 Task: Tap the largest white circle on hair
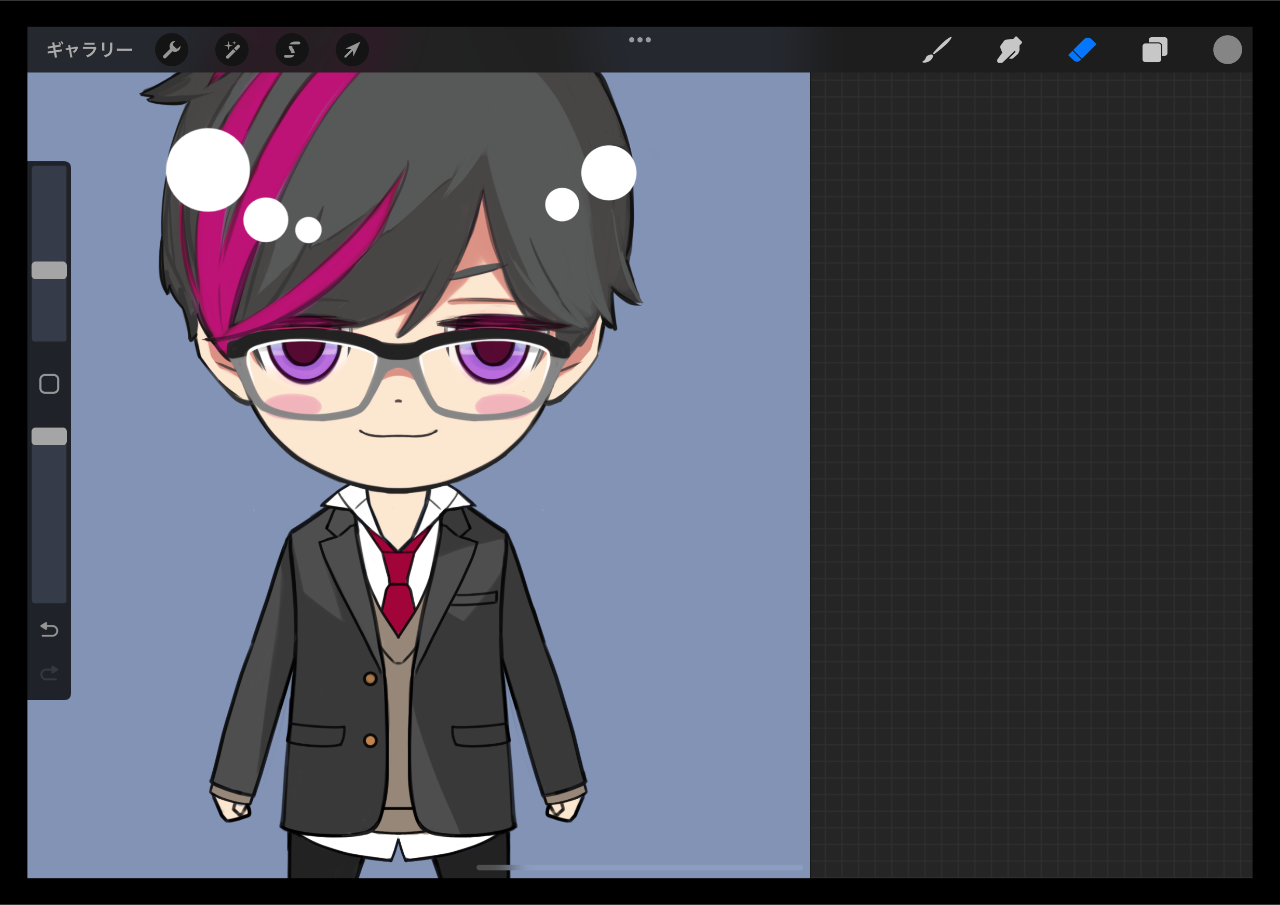pyautogui.click(x=208, y=170)
